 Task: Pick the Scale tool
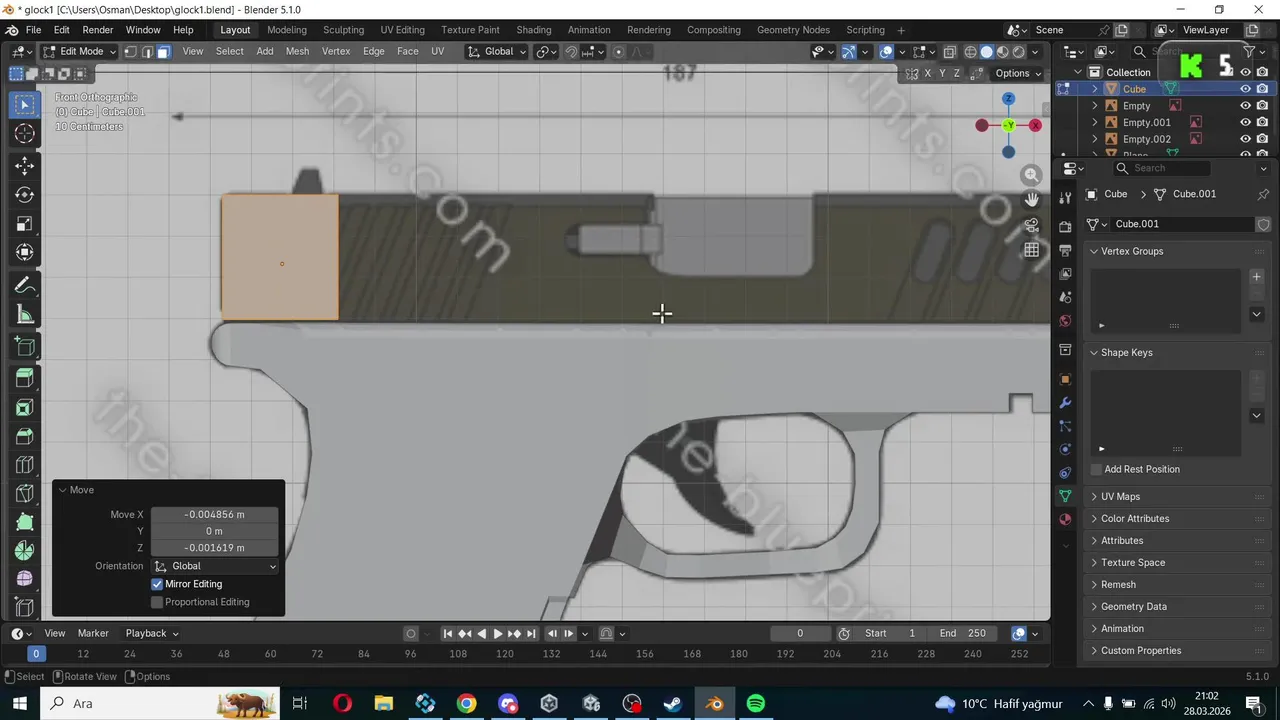pyautogui.click(x=25, y=224)
